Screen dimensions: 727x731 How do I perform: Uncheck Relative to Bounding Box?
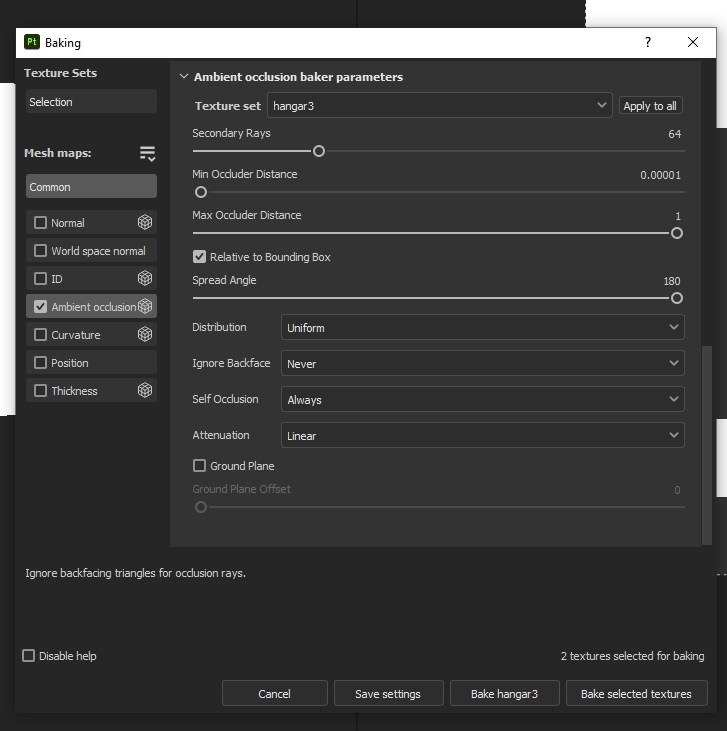[x=199, y=256]
